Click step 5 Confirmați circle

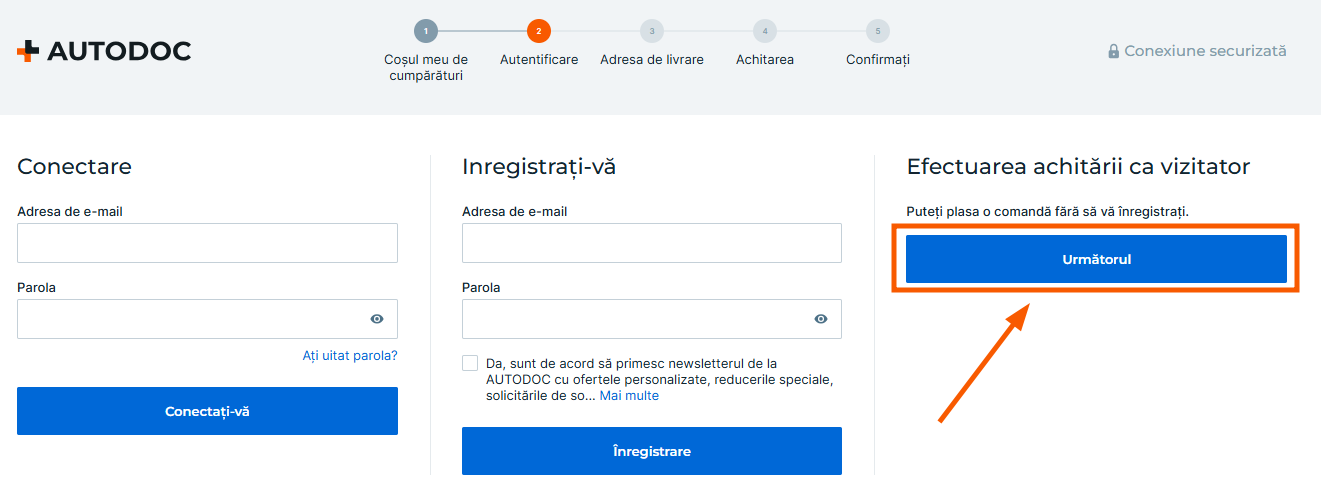pos(878,31)
